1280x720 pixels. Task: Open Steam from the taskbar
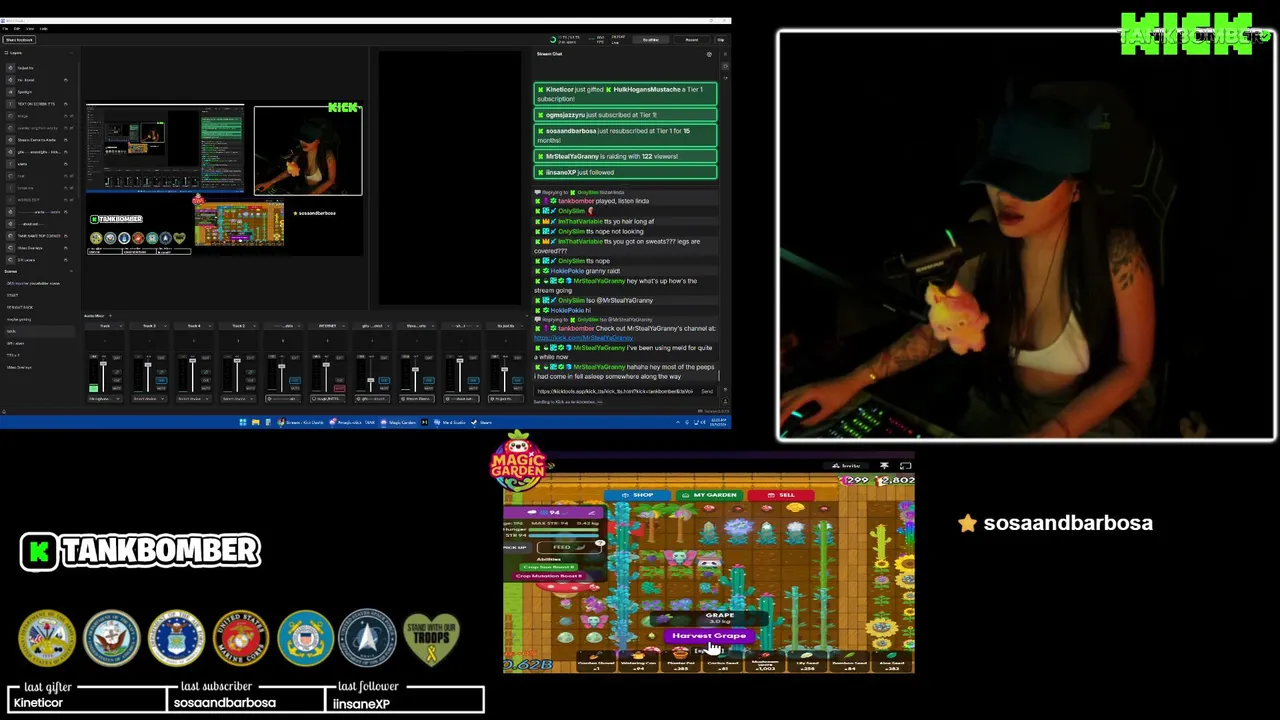481,422
